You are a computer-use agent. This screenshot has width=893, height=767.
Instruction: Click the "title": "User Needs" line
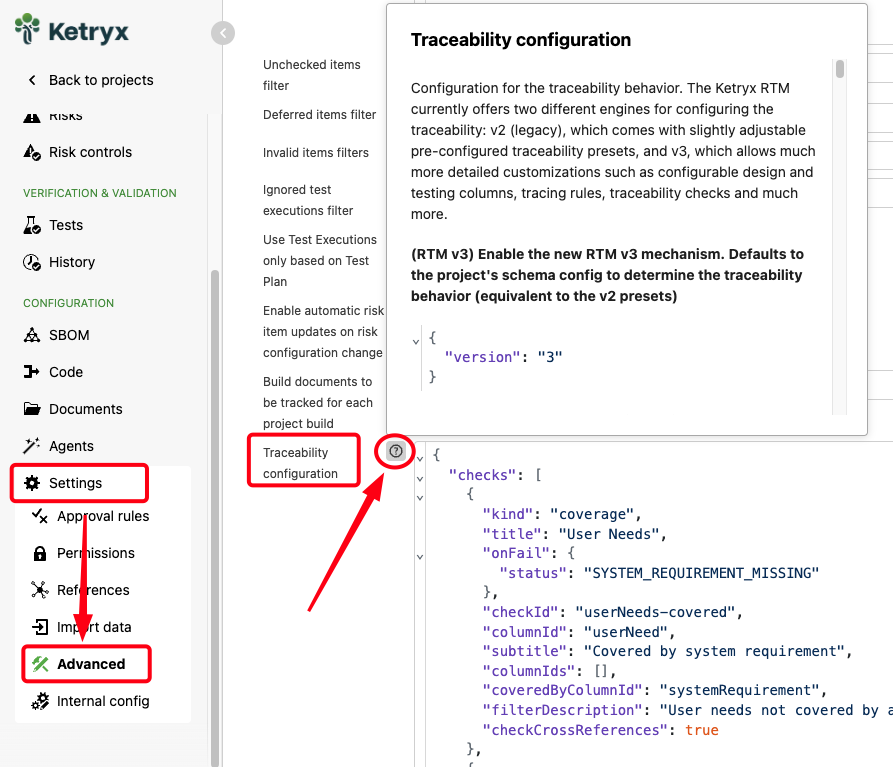tap(574, 534)
